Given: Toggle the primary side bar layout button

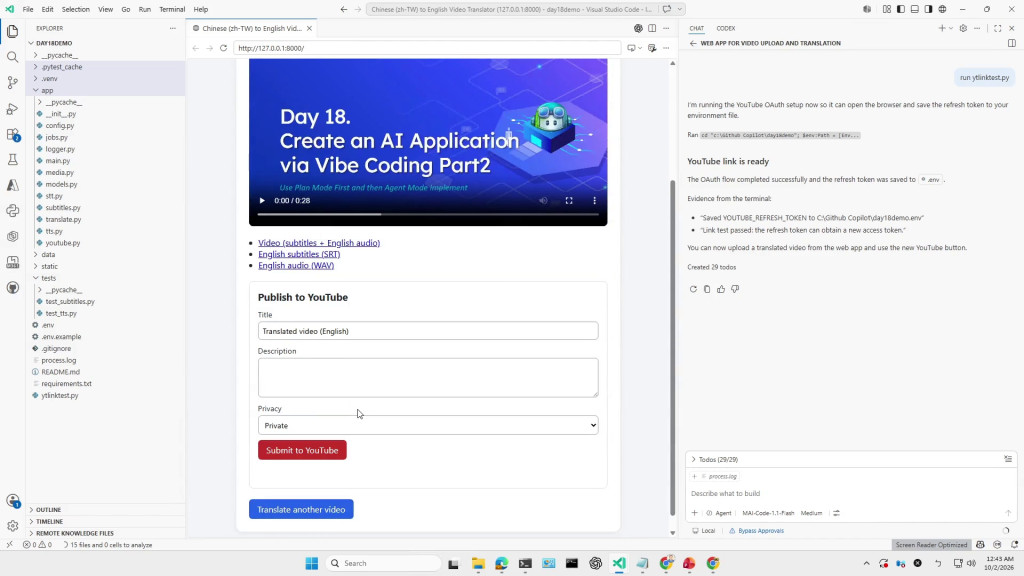Looking at the screenshot, I should coord(901,9).
